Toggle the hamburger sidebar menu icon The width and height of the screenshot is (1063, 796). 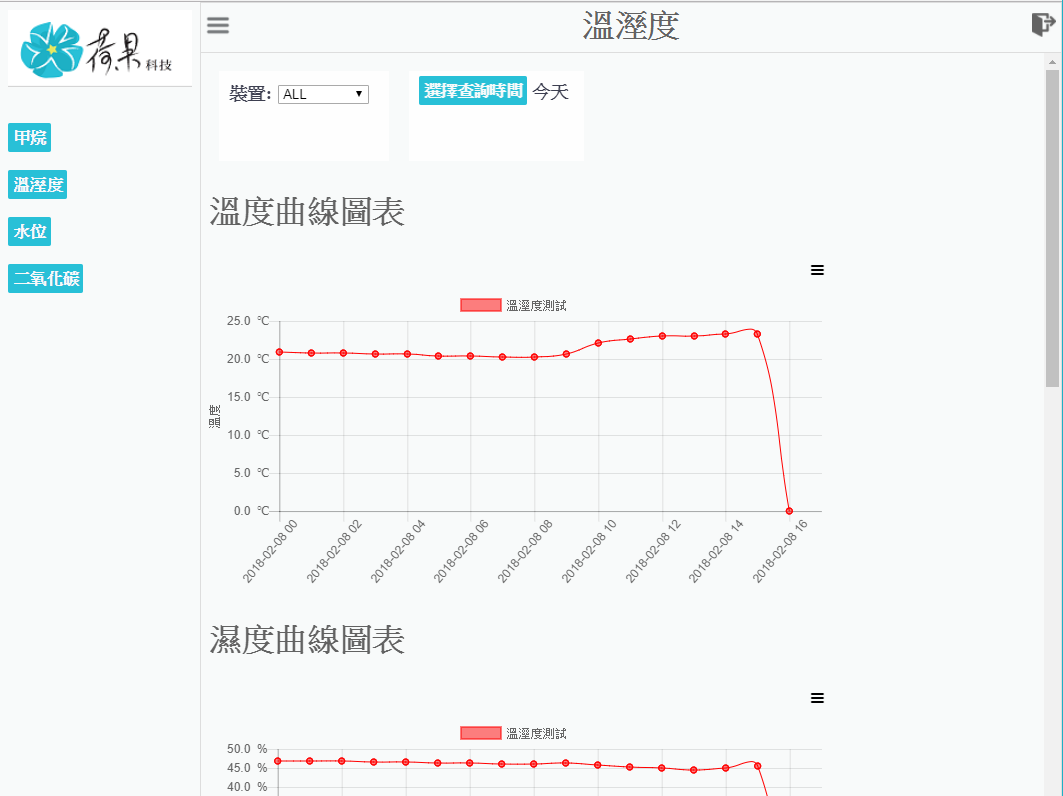pos(218,26)
